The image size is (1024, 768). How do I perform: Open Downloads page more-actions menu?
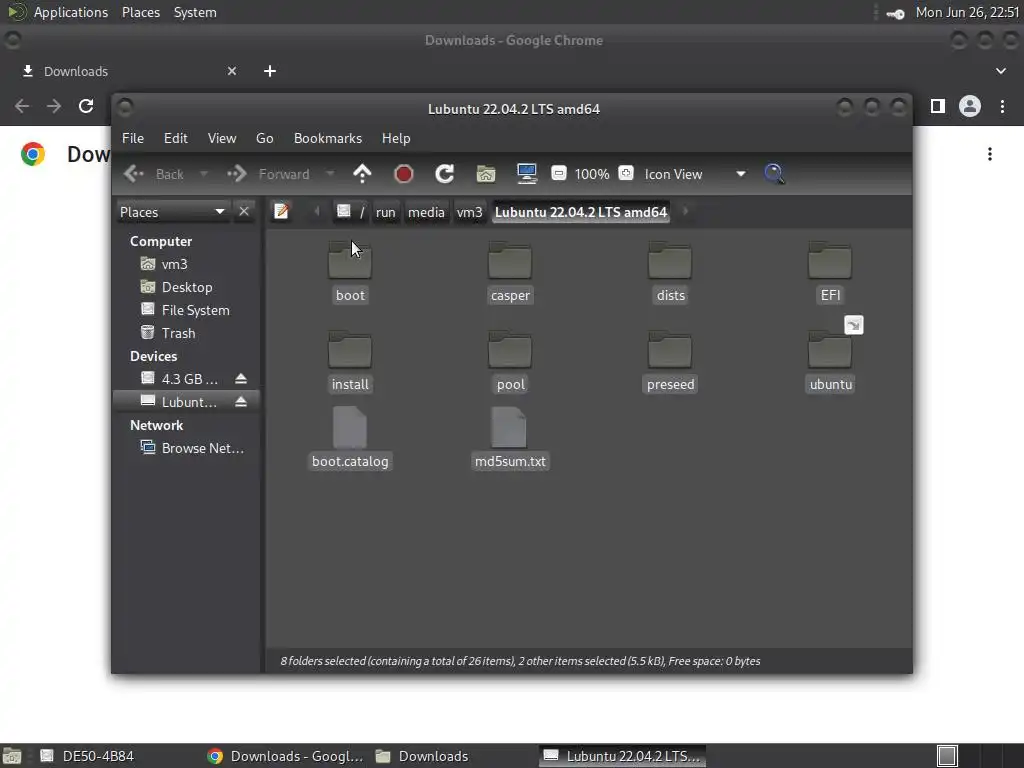pos(990,154)
